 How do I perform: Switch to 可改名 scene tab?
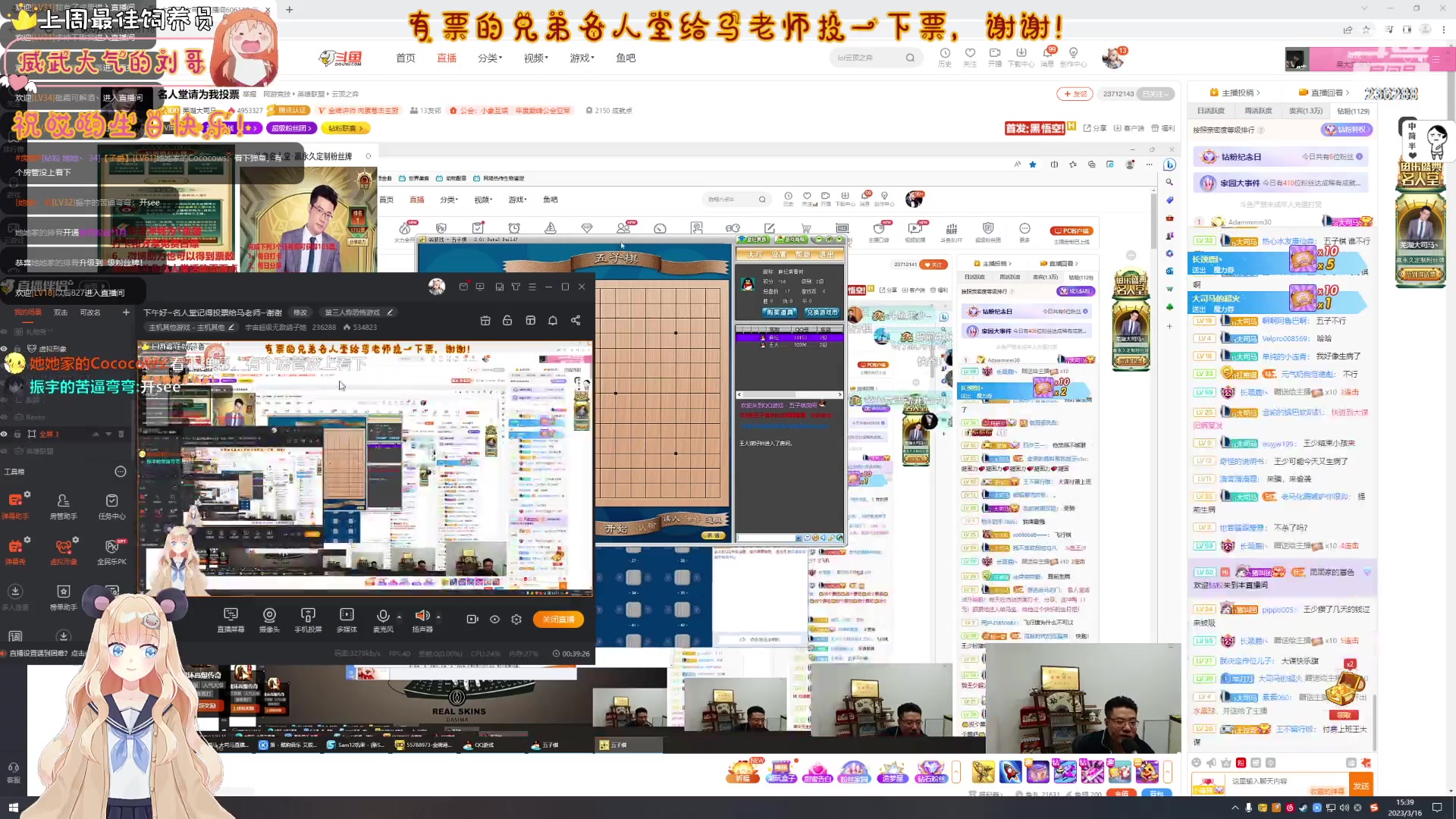[90, 312]
